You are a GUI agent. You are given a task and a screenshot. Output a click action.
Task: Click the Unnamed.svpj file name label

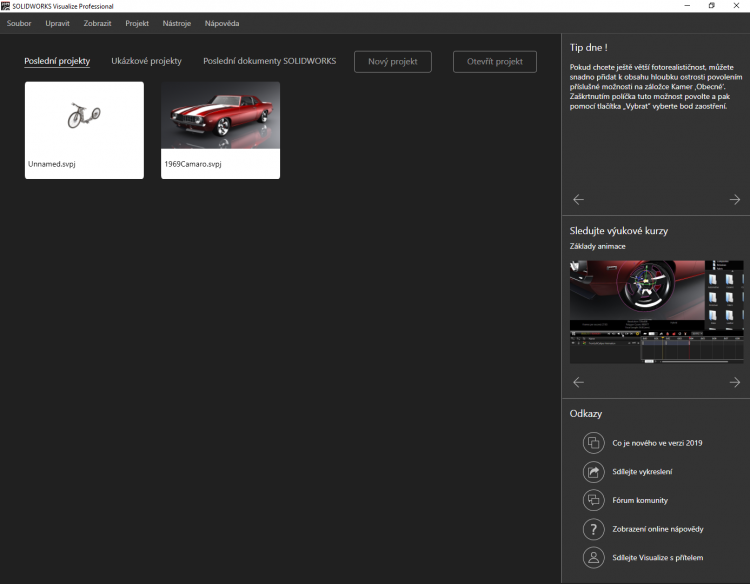52,164
